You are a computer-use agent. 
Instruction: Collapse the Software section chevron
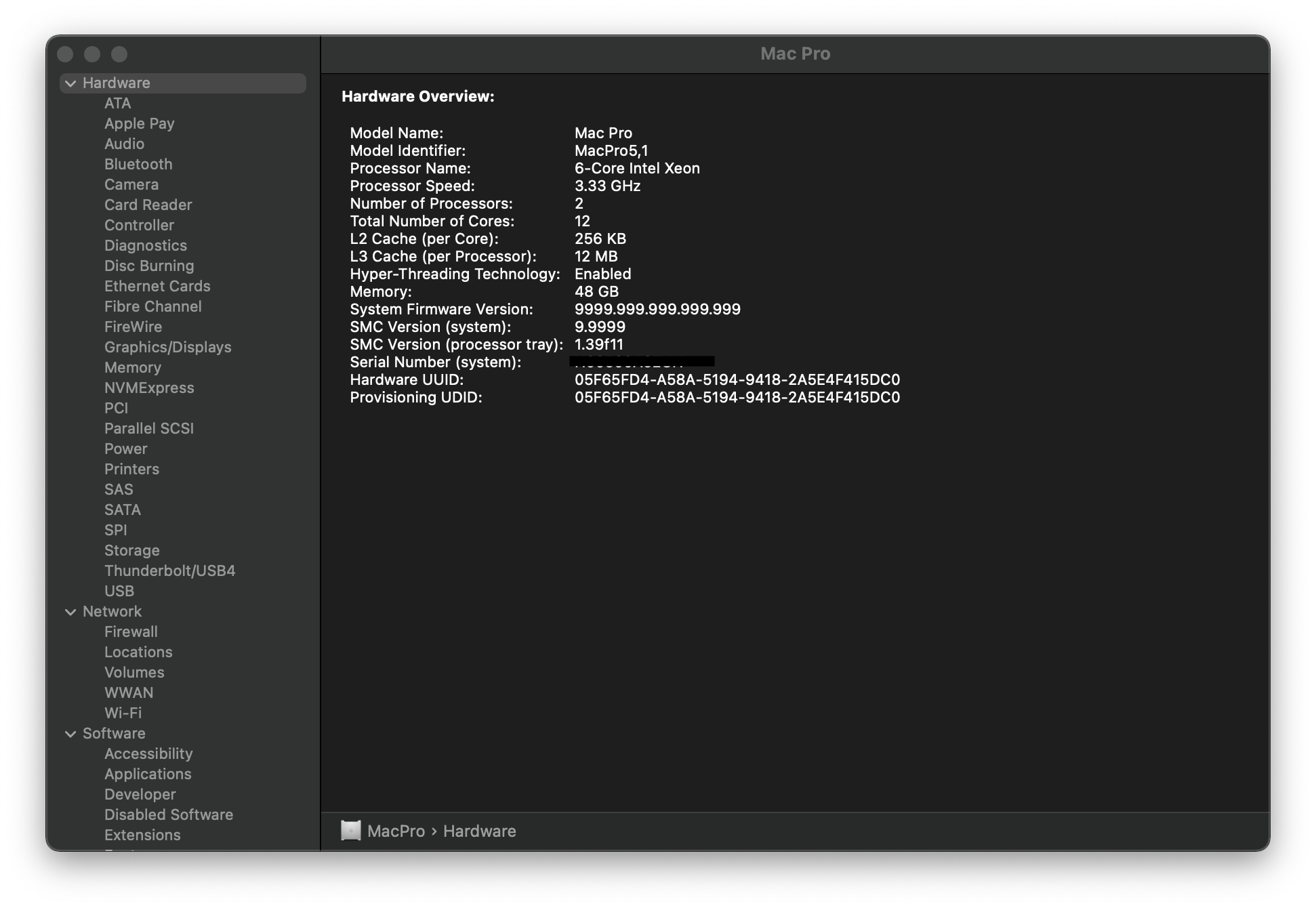click(70, 734)
